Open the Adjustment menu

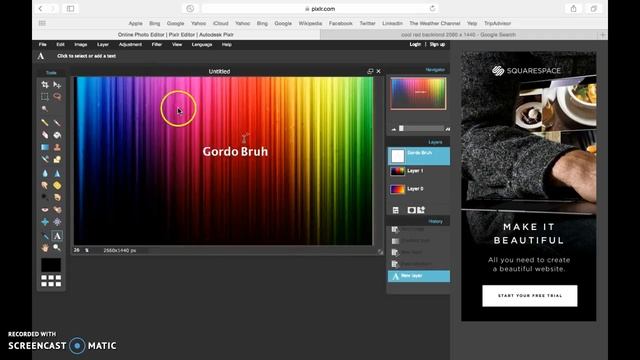coord(130,44)
